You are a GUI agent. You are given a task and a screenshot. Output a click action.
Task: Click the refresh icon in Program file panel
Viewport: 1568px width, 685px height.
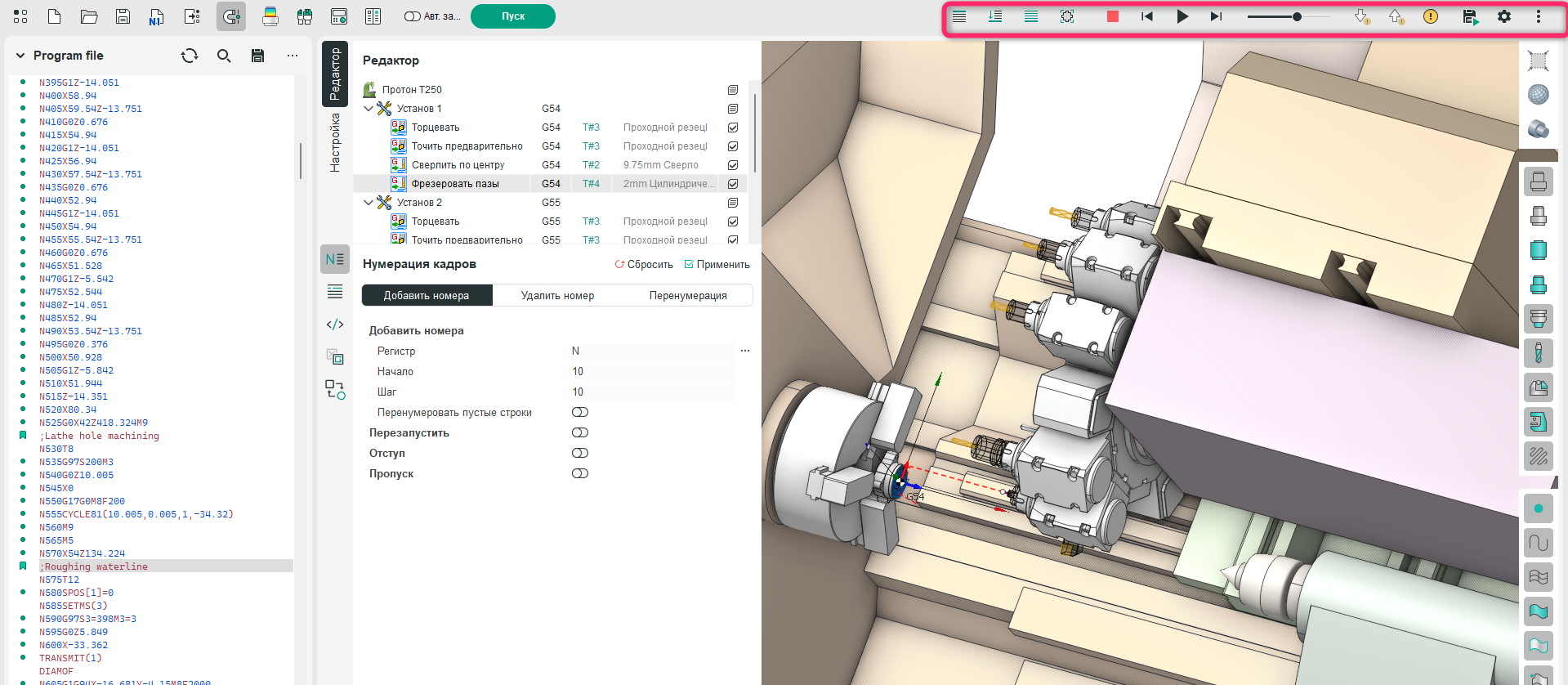pos(190,56)
